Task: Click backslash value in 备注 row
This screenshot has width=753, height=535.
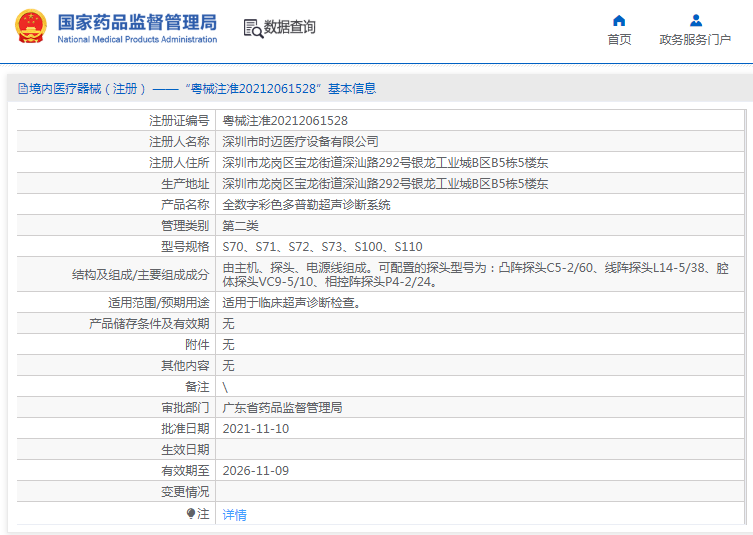Action: pos(225,387)
